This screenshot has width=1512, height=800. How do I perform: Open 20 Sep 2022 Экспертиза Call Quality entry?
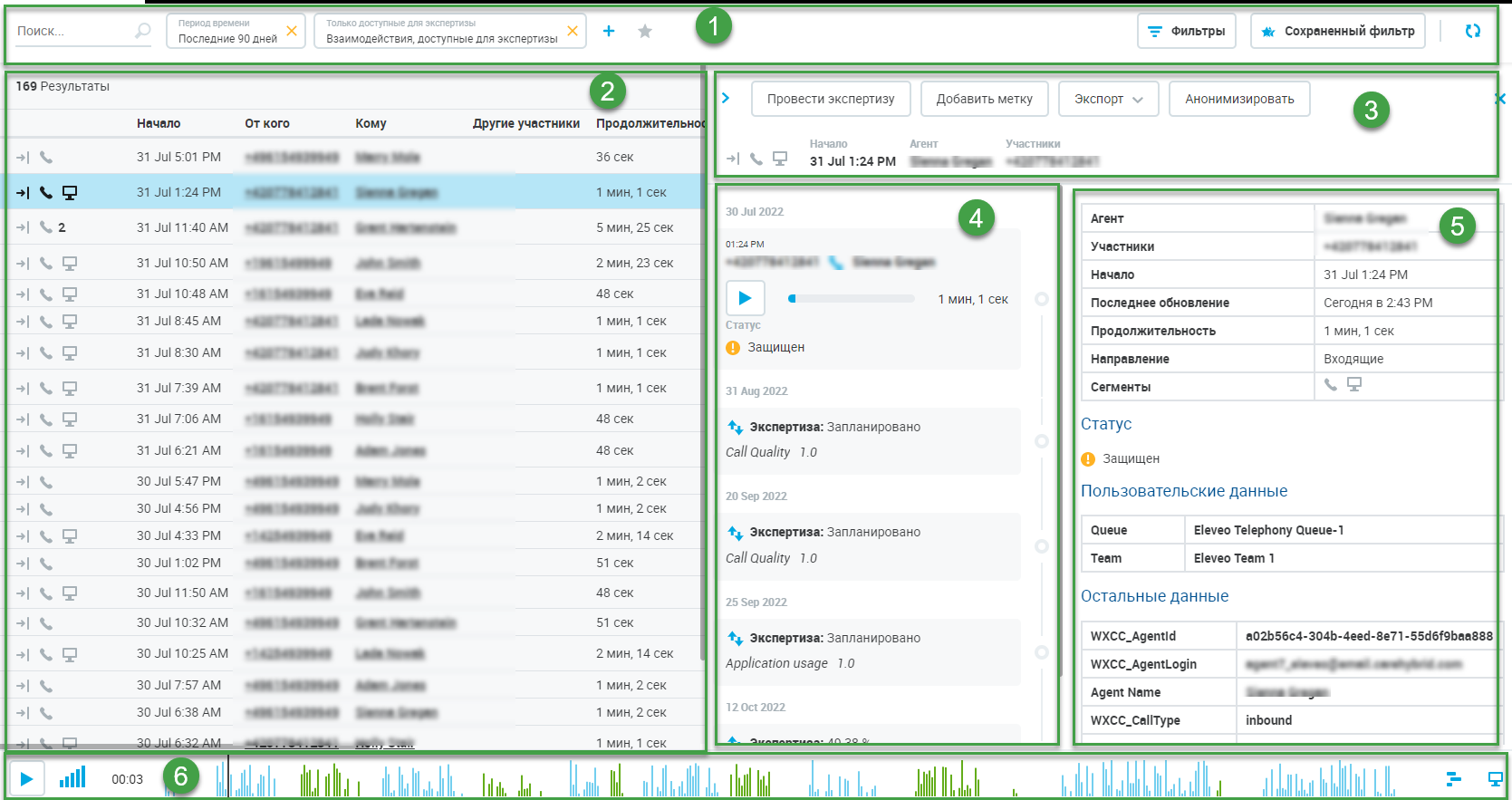[x=870, y=546]
